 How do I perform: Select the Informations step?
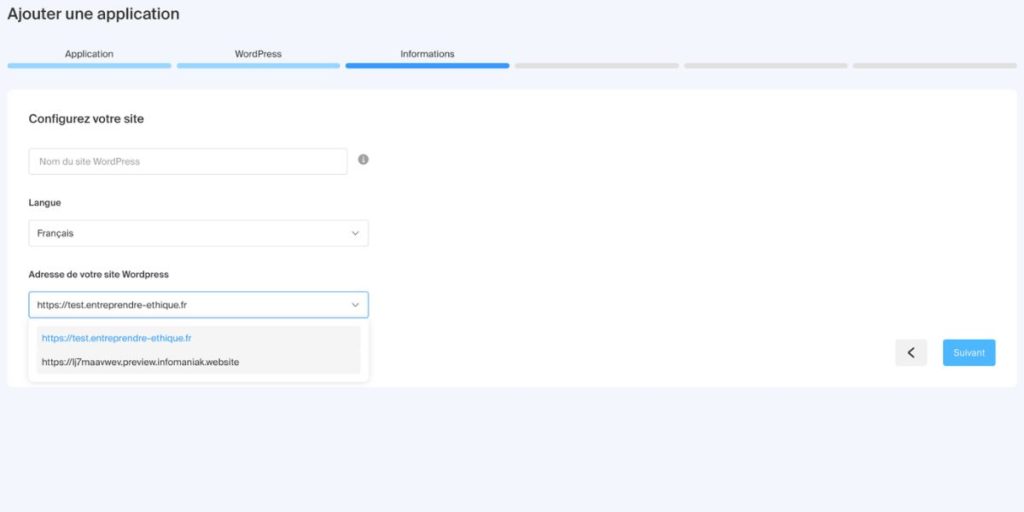point(427,54)
